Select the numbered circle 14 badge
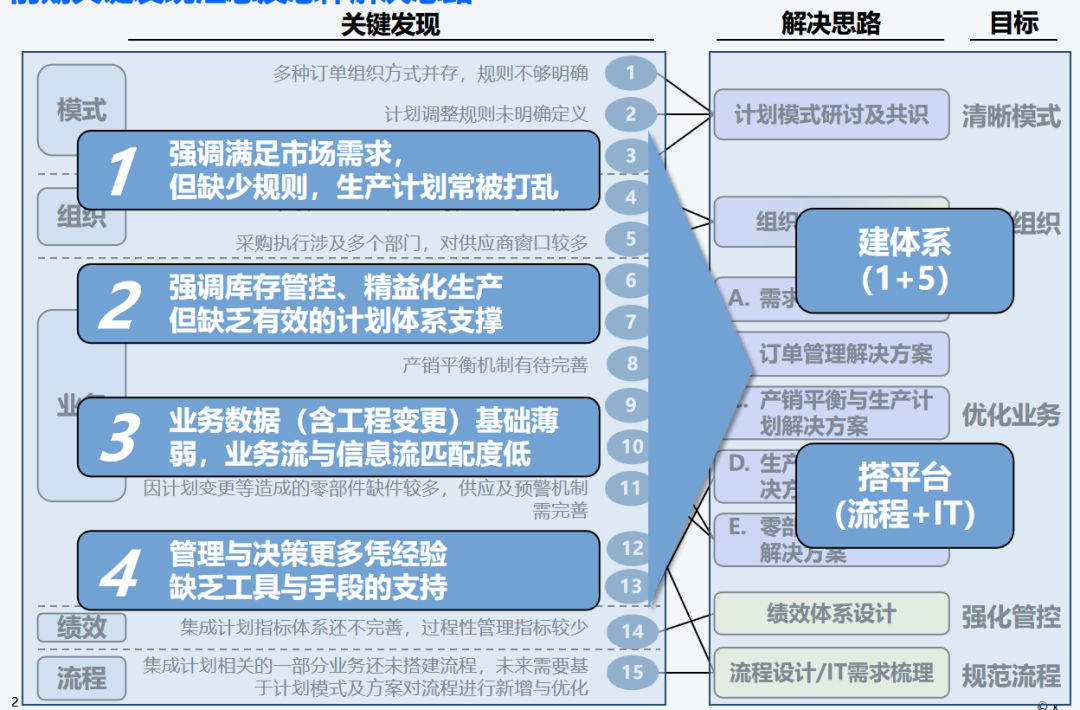Screen dimensions: 1080x710 click(x=632, y=631)
